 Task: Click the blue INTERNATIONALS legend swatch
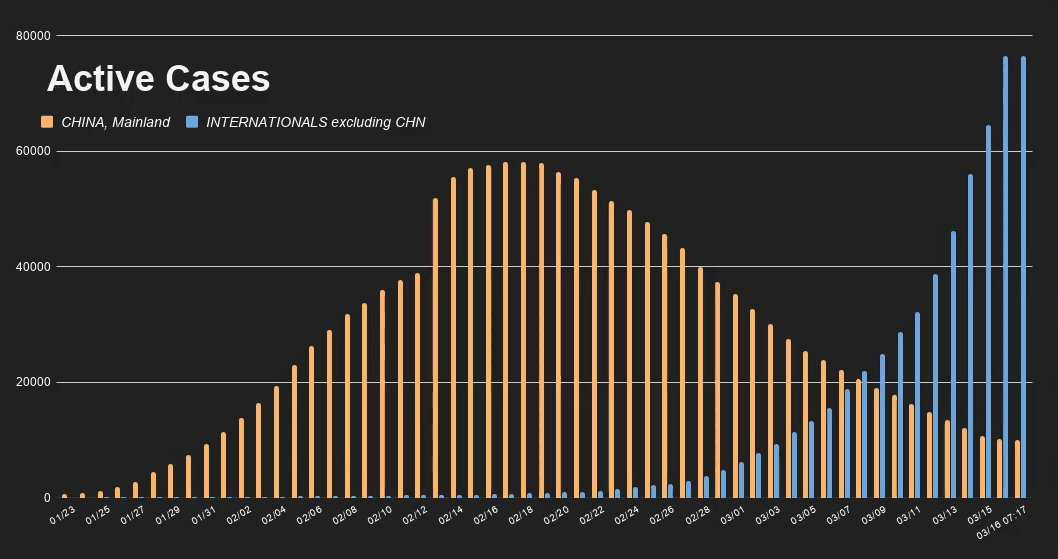point(192,122)
